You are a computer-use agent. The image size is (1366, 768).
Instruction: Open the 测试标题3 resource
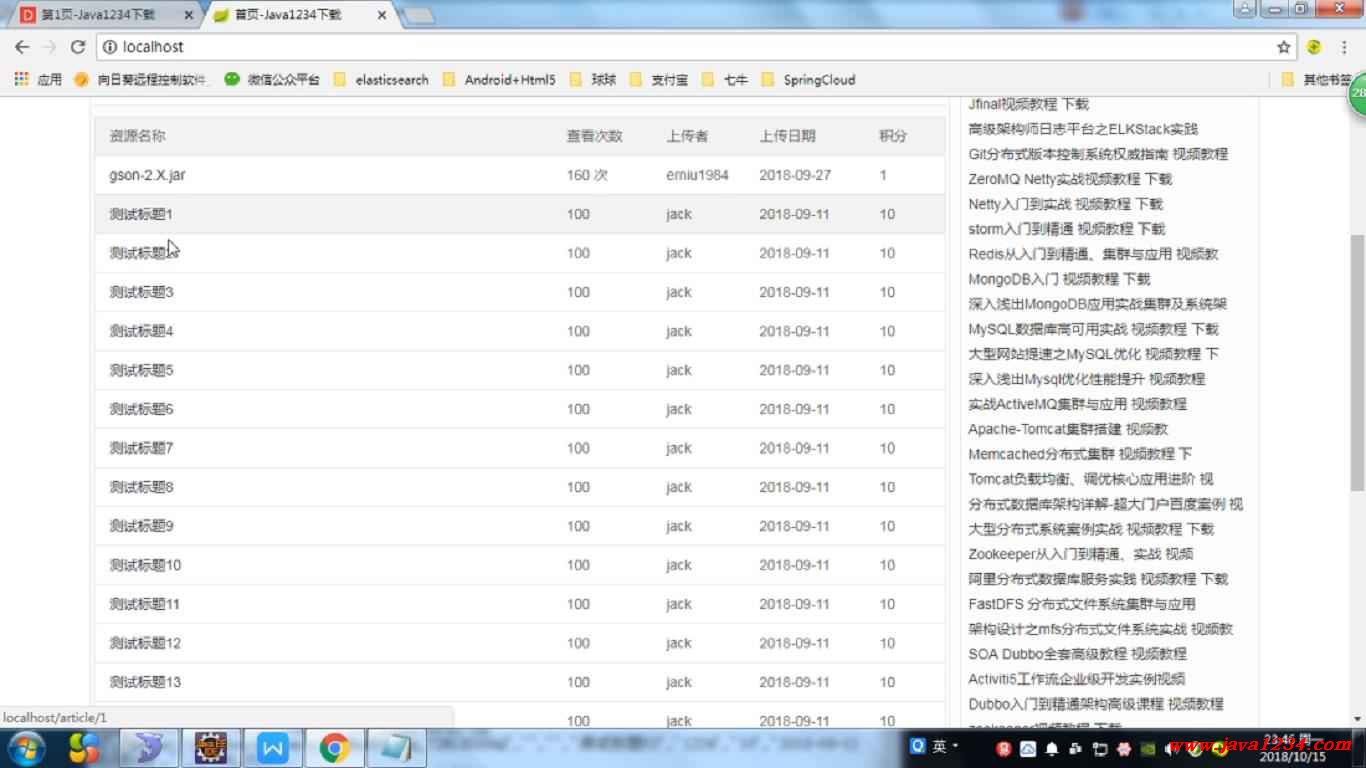click(x=141, y=292)
